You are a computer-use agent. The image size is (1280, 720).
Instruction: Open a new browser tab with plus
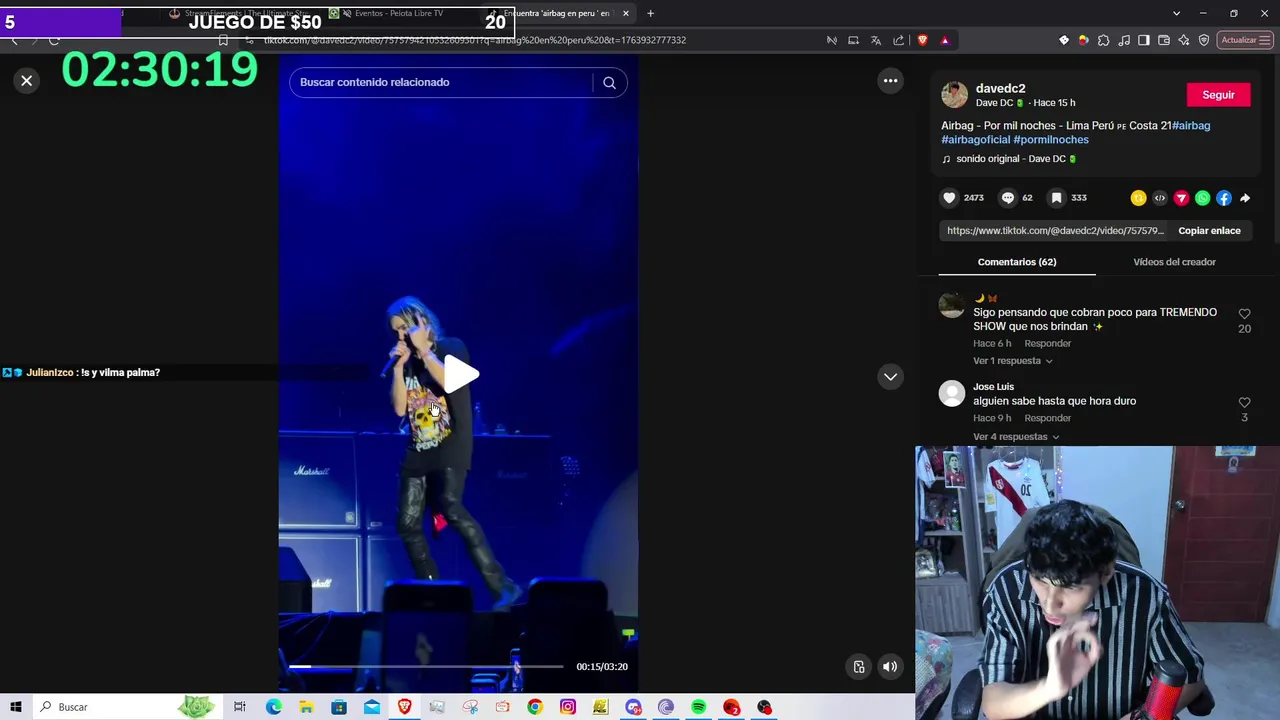[x=650, y=13]
